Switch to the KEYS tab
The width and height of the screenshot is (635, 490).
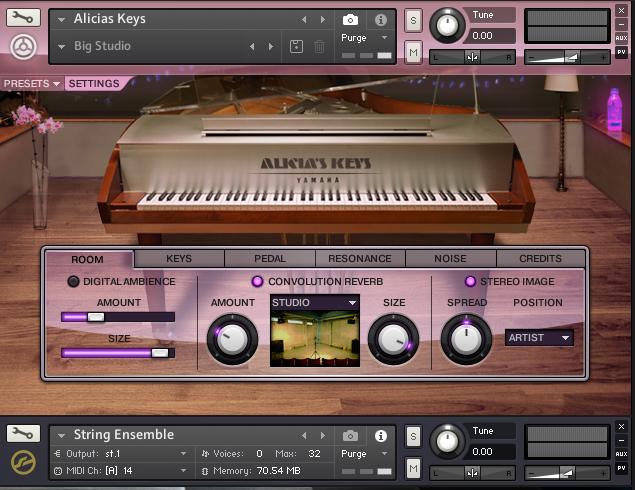click(179, 258)
